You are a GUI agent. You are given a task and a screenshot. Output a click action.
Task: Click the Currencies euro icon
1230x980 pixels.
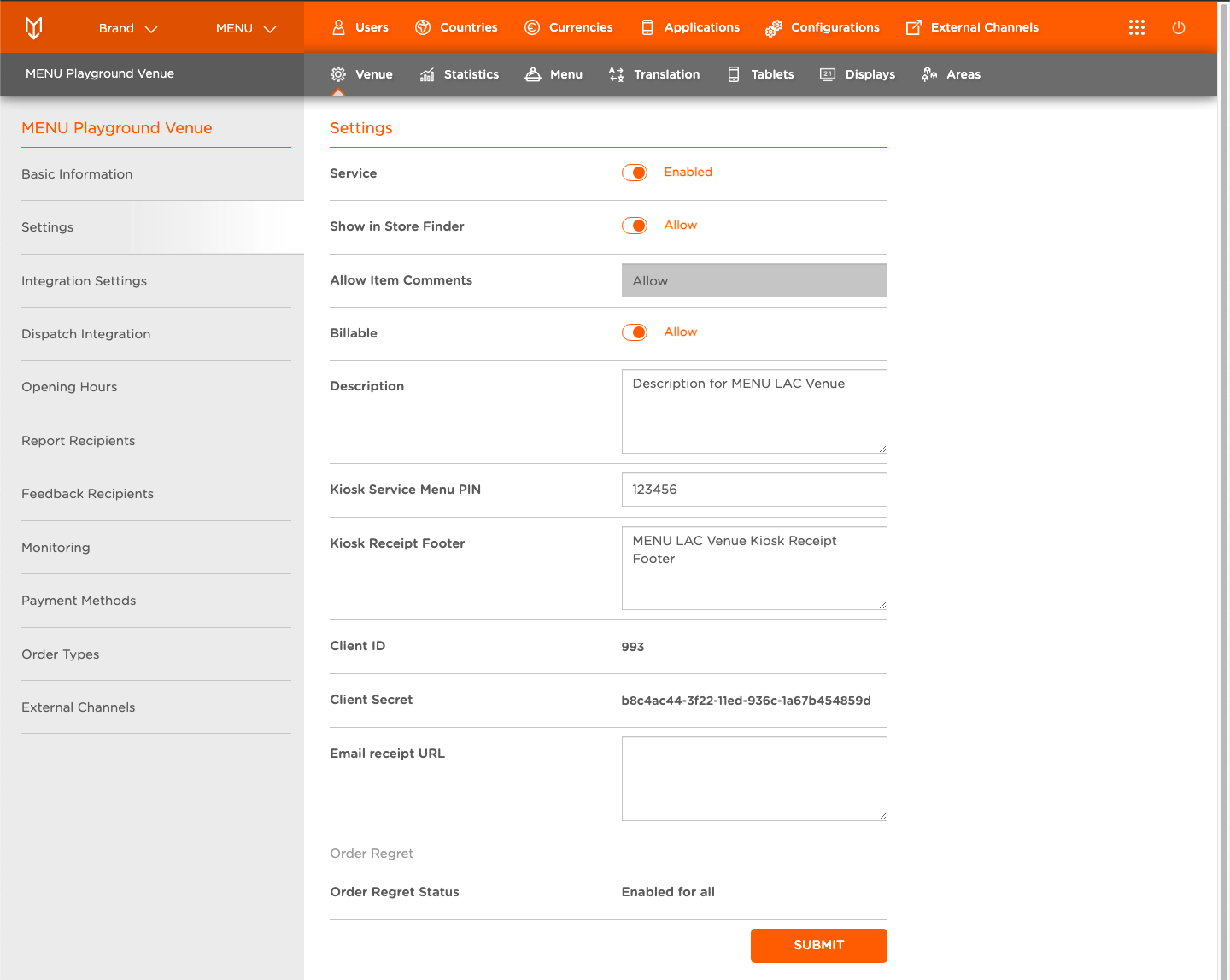532,27
